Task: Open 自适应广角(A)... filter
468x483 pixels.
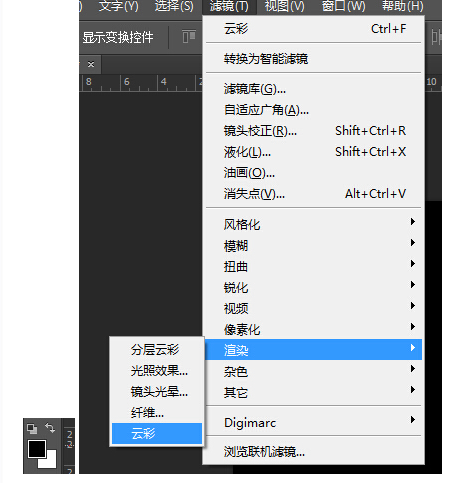Action: click(x=314, y=110)
